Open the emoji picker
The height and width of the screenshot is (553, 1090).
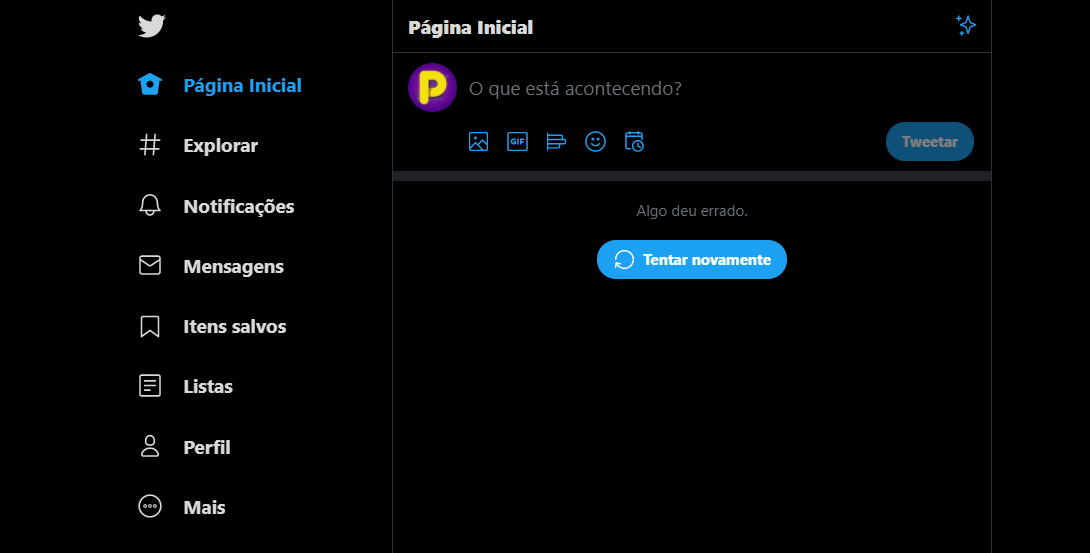pos(595,142)
